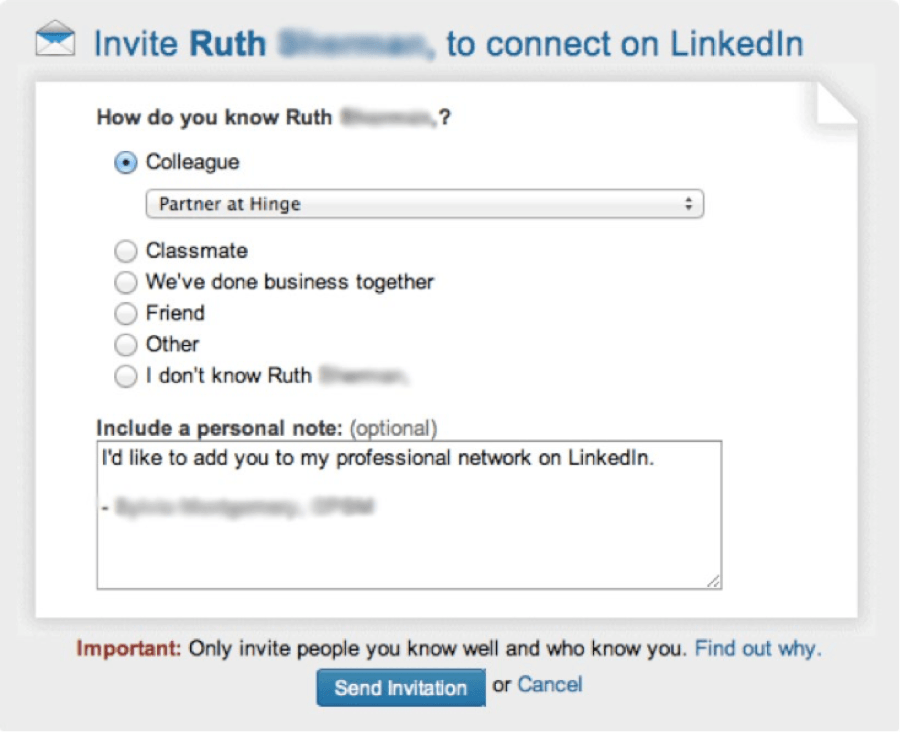The image size is (900, 732).
Task: Click the "Classmate" label text
Action: [197, 251]
